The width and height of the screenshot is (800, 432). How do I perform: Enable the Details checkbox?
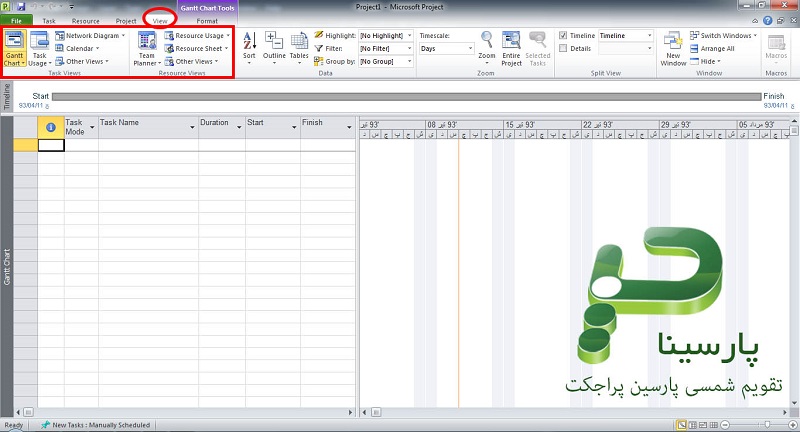563,48
